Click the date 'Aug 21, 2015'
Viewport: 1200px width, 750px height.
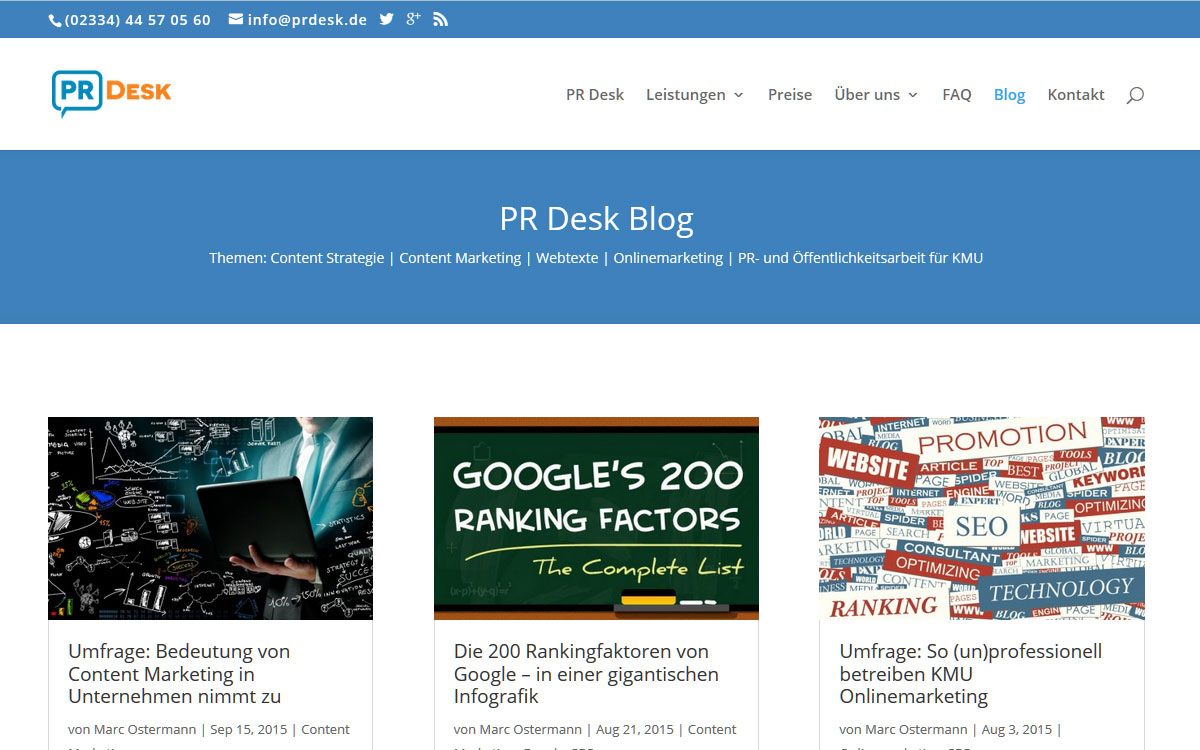point(635,729)
